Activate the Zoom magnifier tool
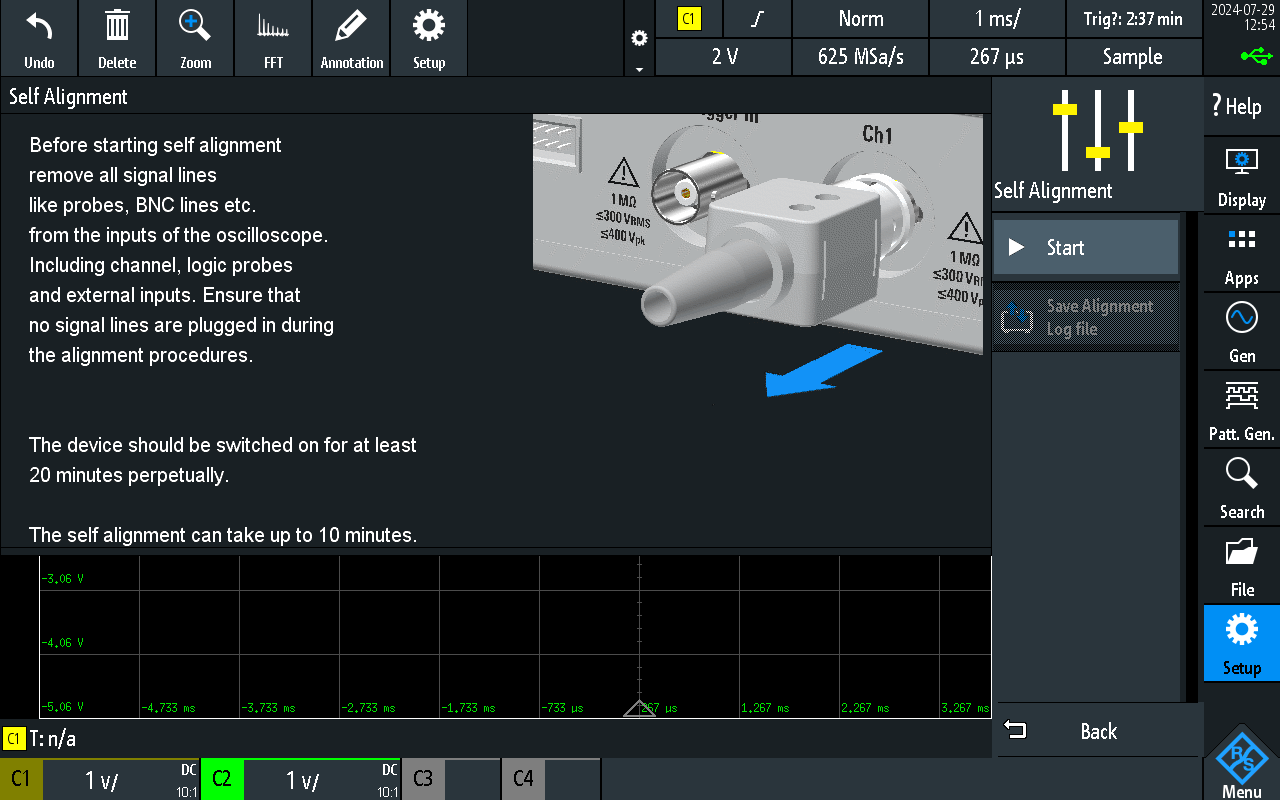Screen dimensions: 1280x800 click(195, 38)
